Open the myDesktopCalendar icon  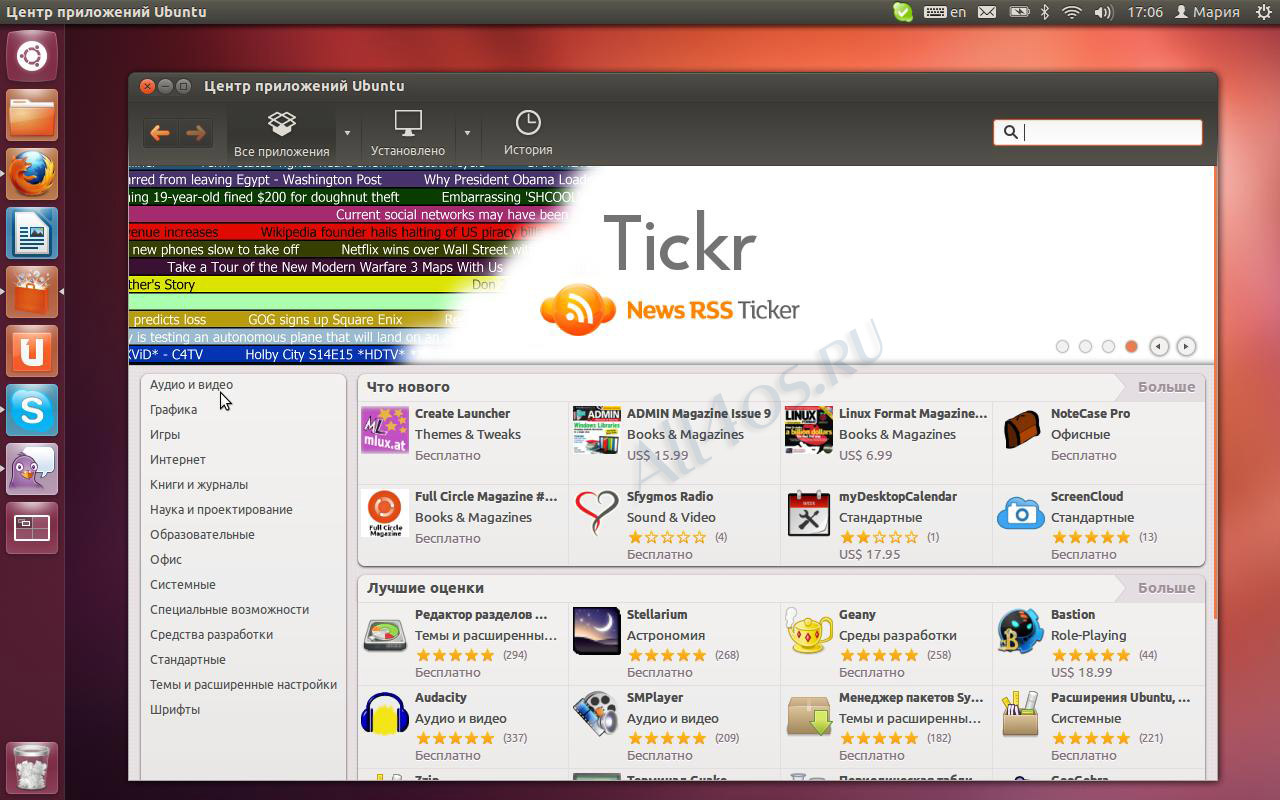coord(809,513)
